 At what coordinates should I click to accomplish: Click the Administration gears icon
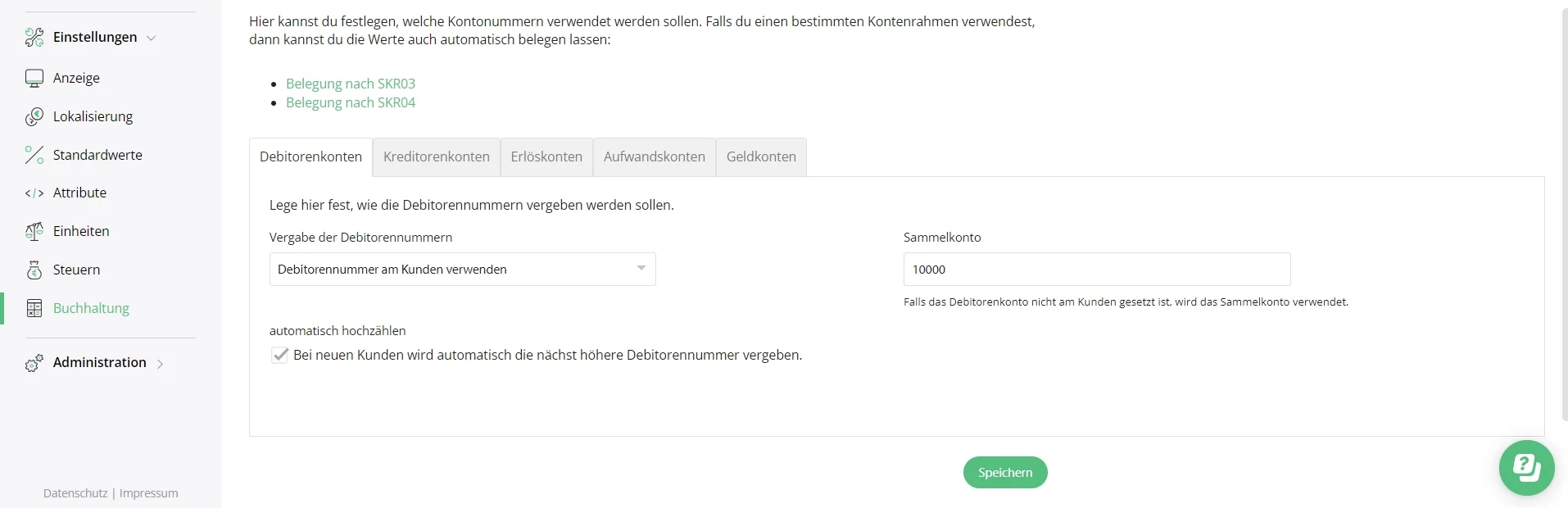[x=34, y=363]
